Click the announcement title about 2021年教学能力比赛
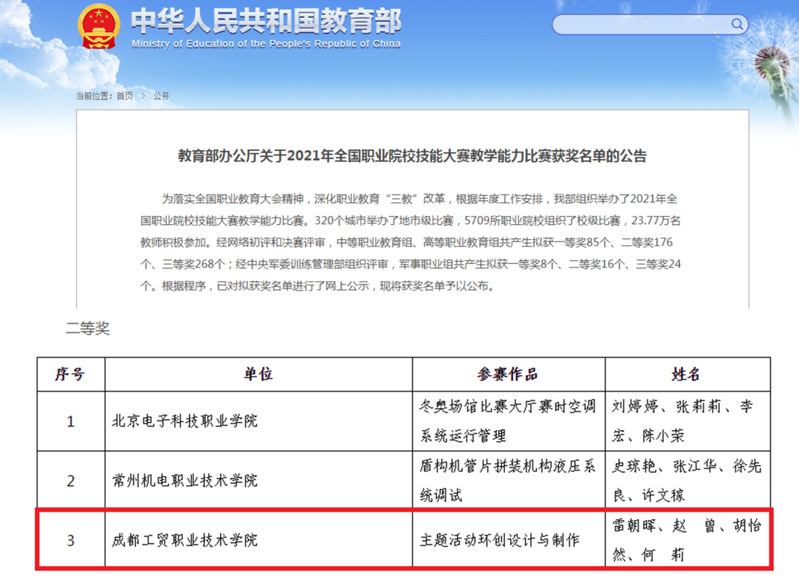This screenshot has height=579, width=799. pyautogui.click(x=412, y=155)
